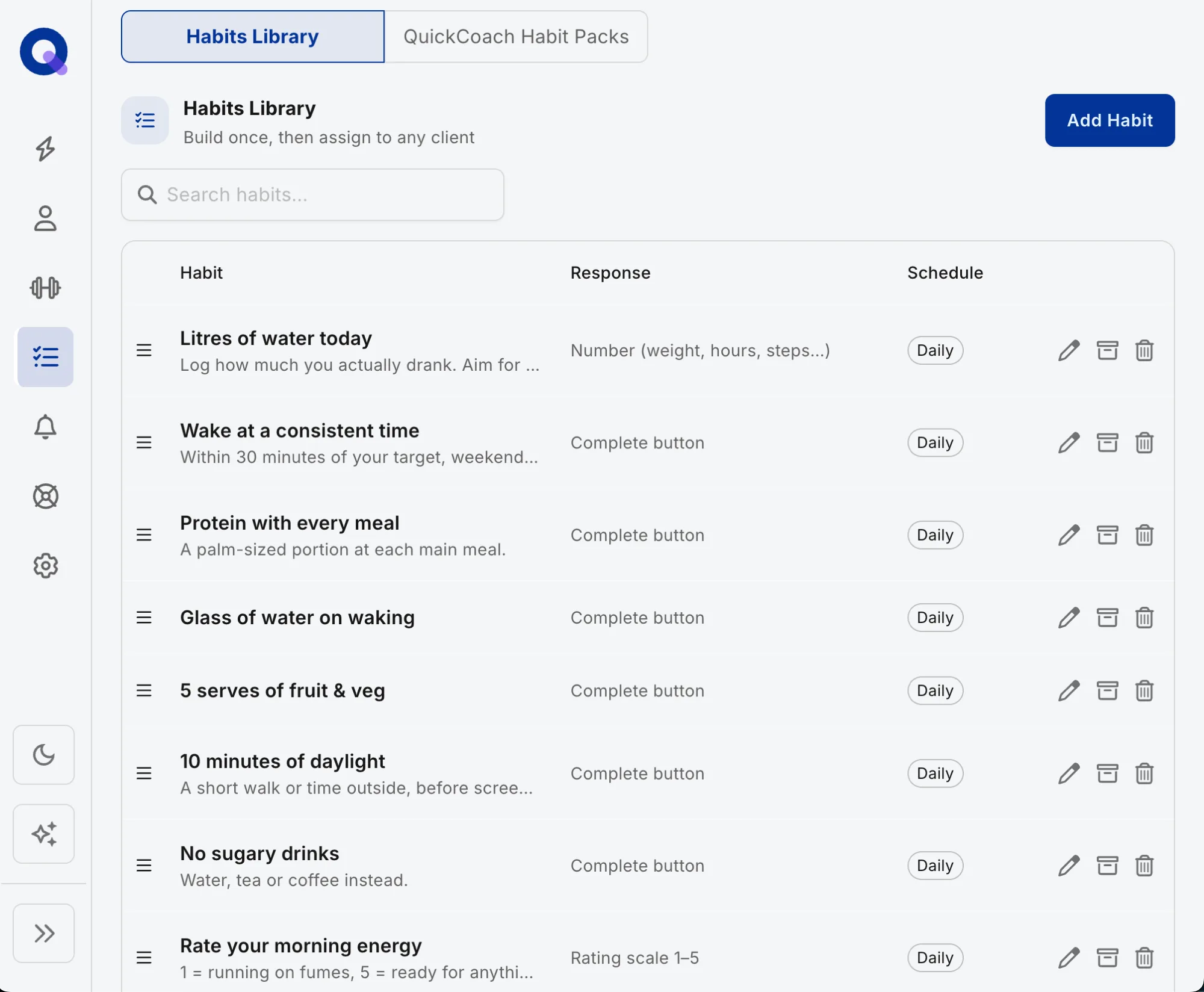Expand the sidebar with double chevron
The image size is (1204, 992).
pyautogui.click(x=44, y=933)
